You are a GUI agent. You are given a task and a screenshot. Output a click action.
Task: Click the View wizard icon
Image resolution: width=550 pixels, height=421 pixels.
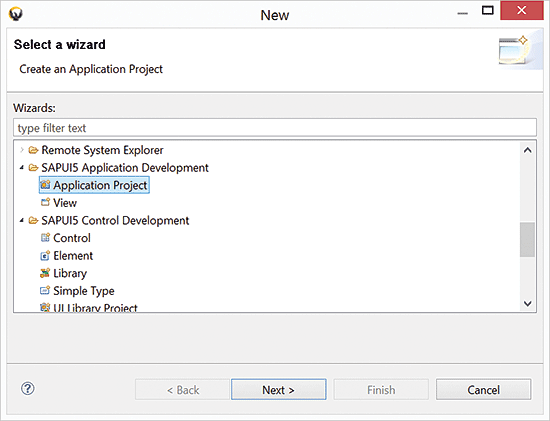pos(45,202)
